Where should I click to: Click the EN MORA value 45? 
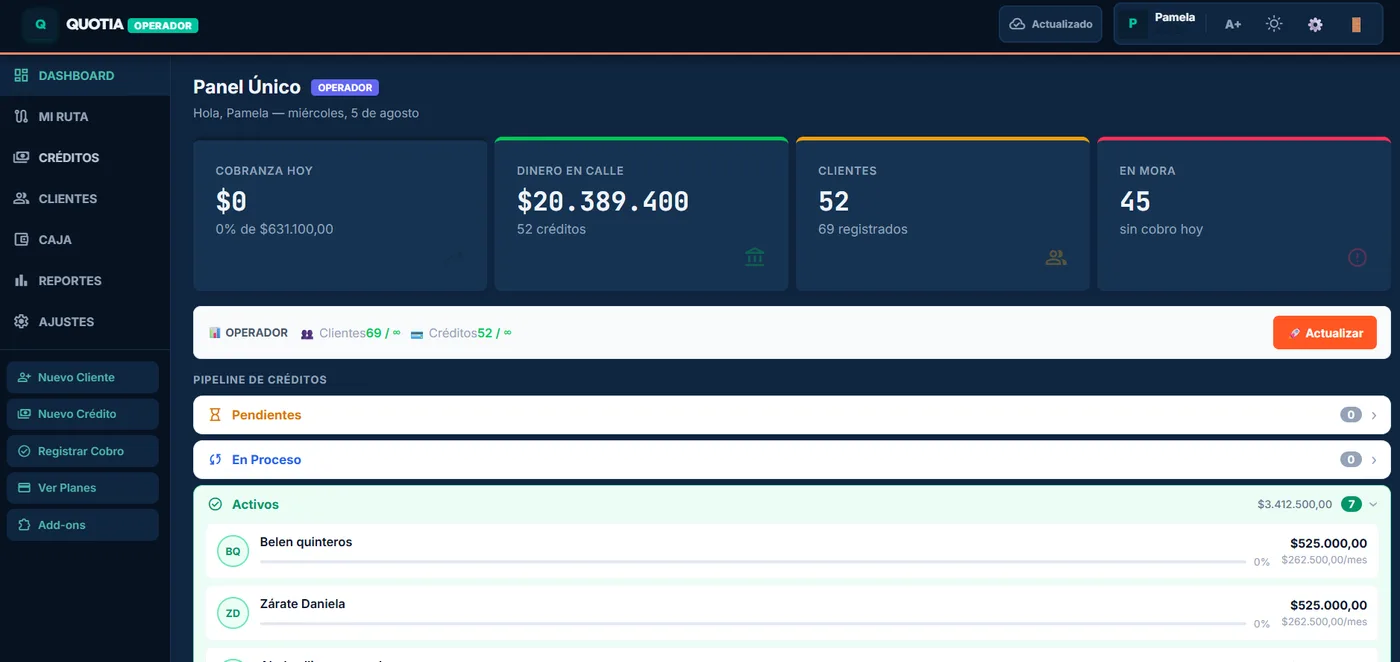(1135, 201)
